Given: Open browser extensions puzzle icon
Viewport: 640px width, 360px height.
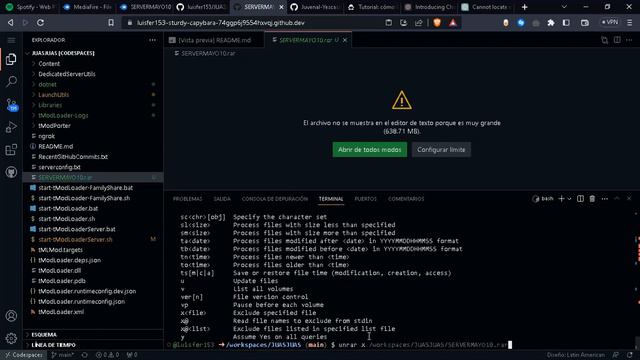Looking at the screenshot, I should (x=551, y=23).
